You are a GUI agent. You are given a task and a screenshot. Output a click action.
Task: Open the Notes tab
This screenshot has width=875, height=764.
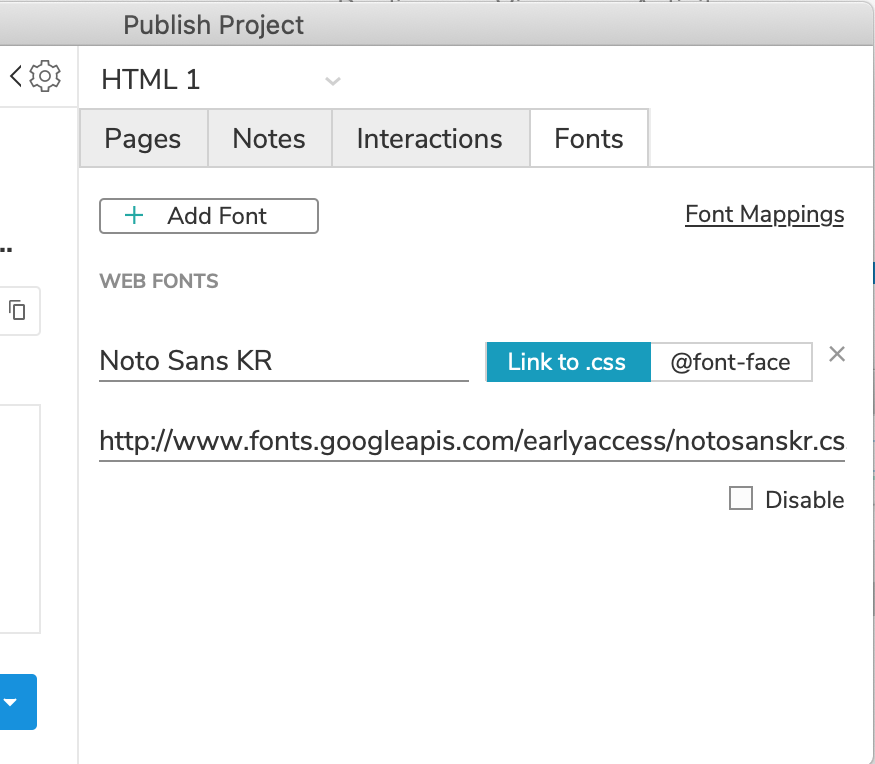coord(269,138)
